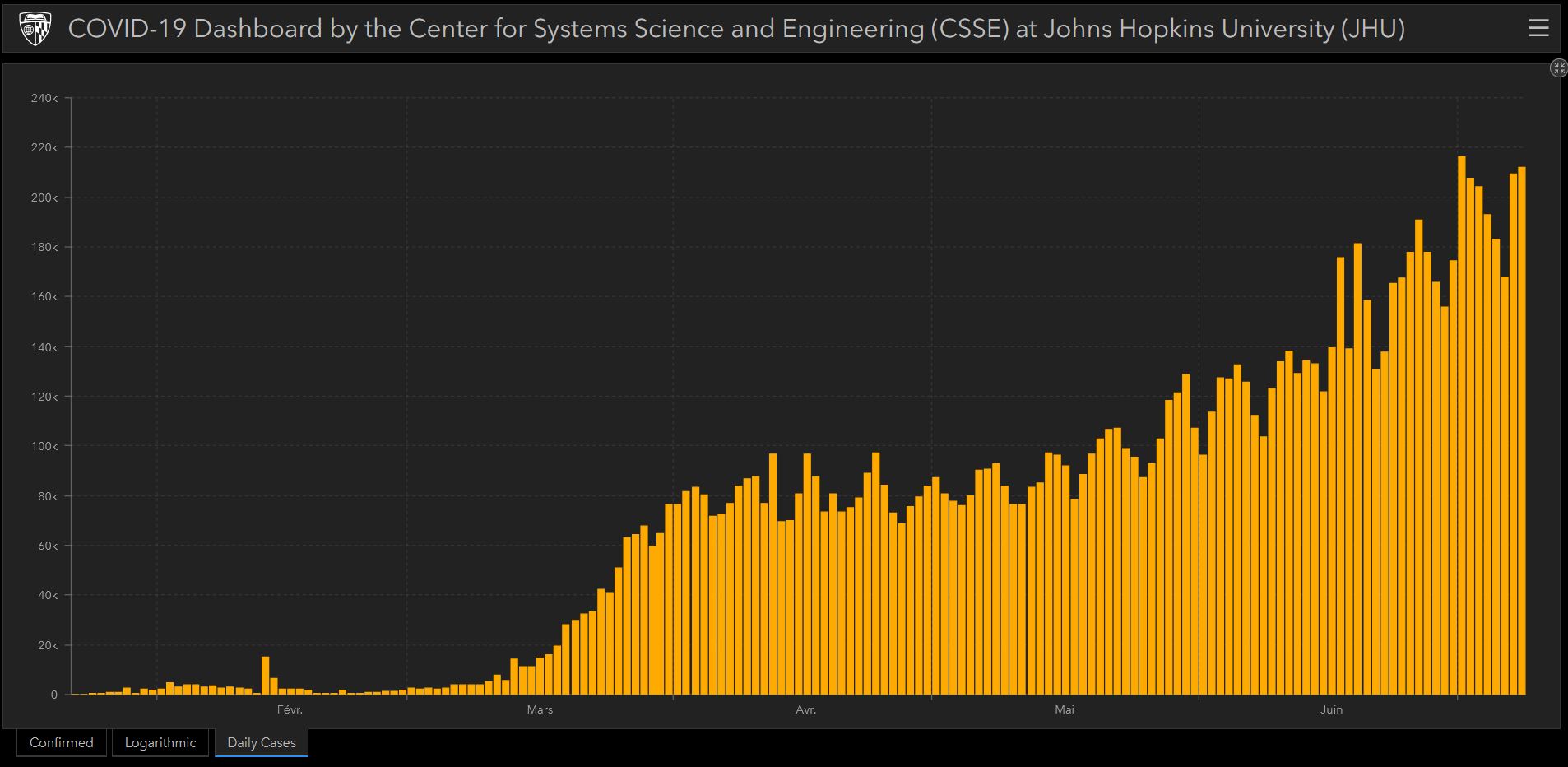The width and height of the screenshot is (1568, 767).
Task: Click the Mai month label
Action: [1065, 709]
